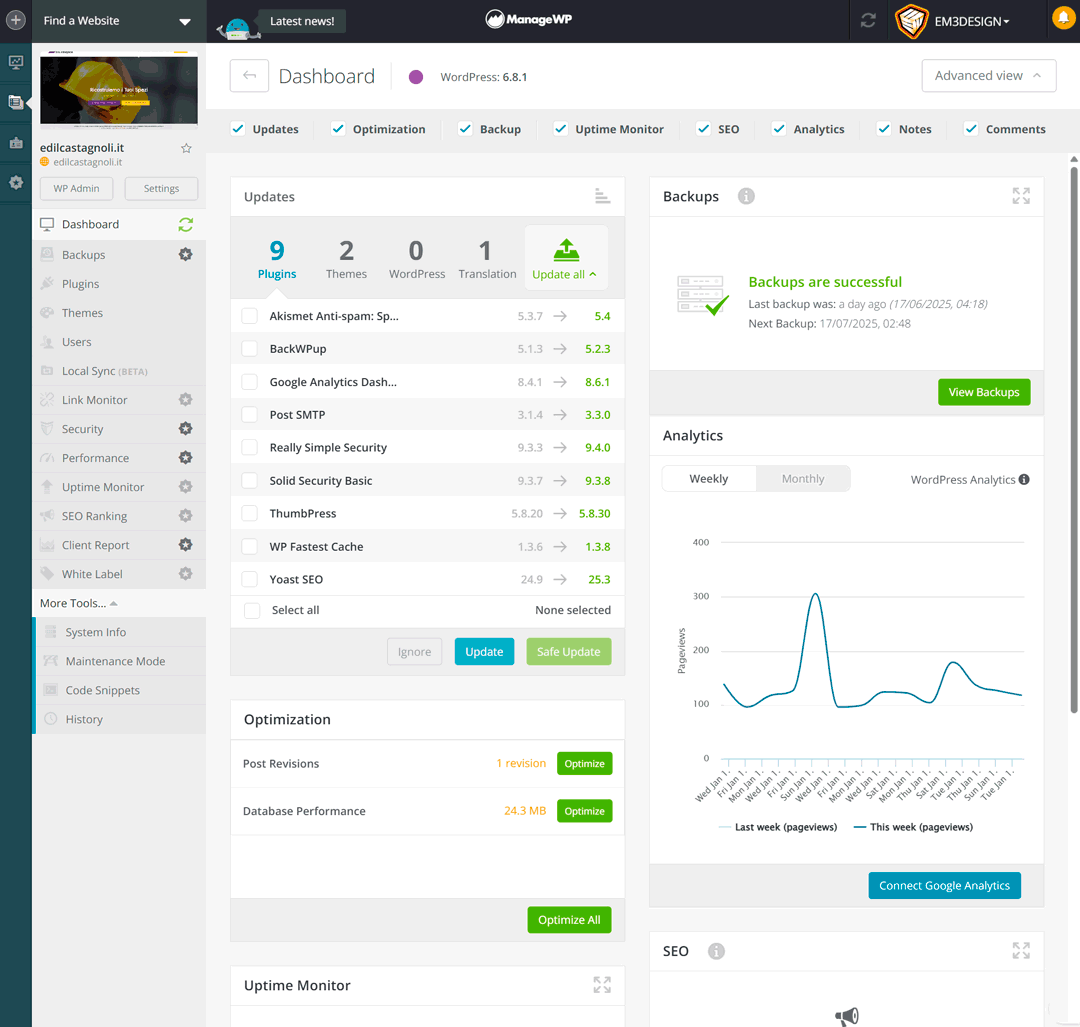Select the Themes updates tab
Screen dimensions: 1080x1027
tap(346, 258)
